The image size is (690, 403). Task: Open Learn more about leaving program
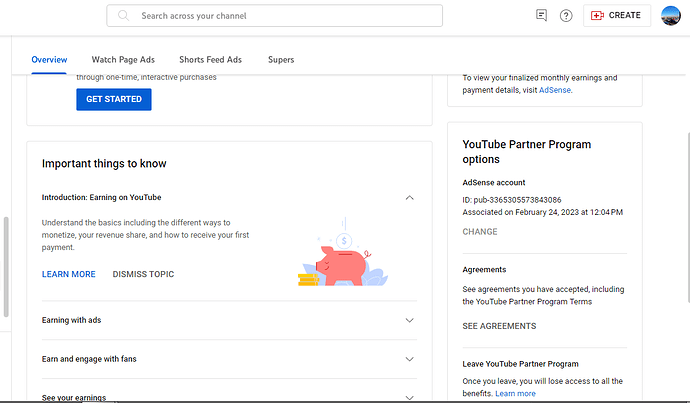coord(515,394)
